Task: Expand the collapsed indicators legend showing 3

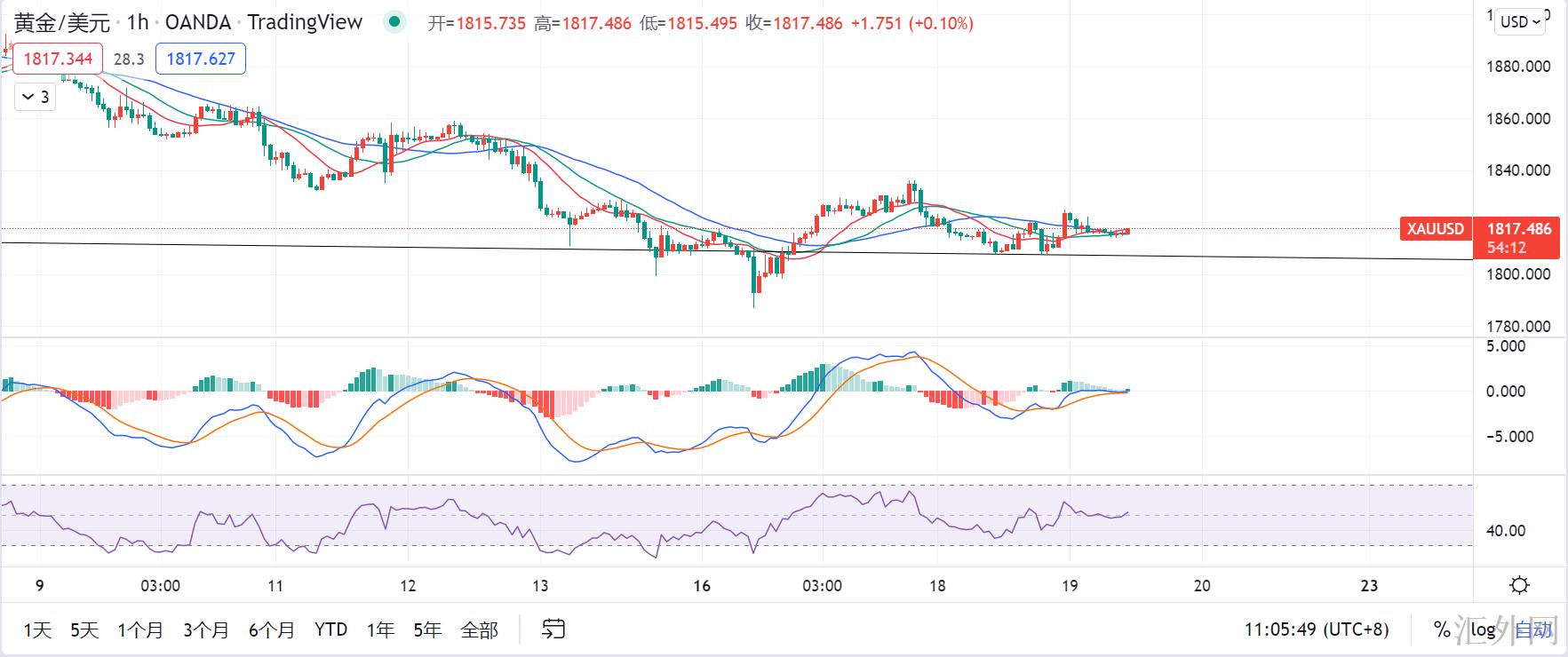Action: pos(36,97)
